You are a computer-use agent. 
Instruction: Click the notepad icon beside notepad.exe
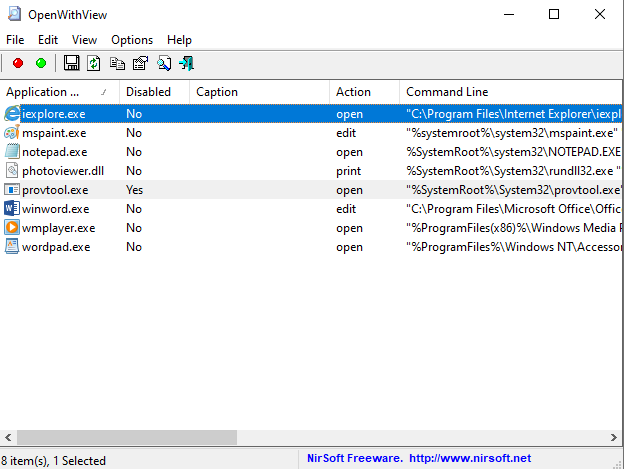12,152
